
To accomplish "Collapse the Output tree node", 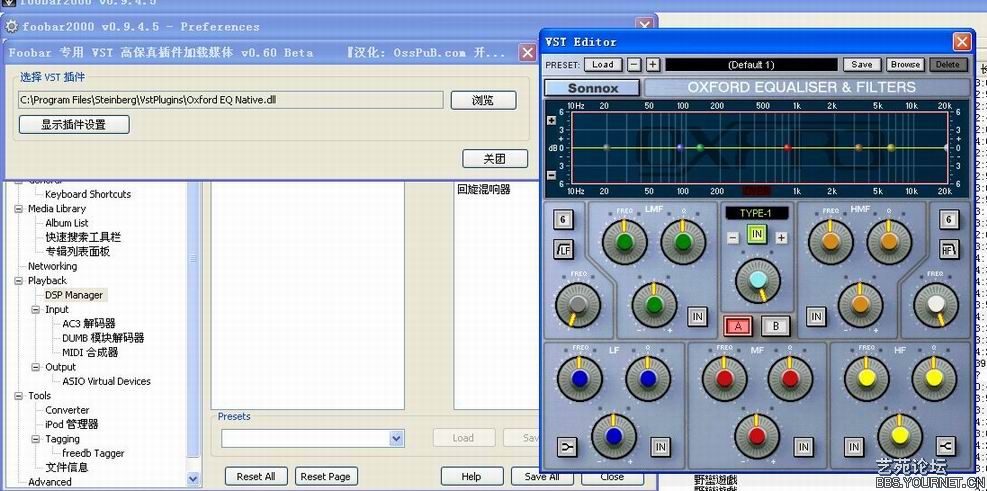I will 36,367.
